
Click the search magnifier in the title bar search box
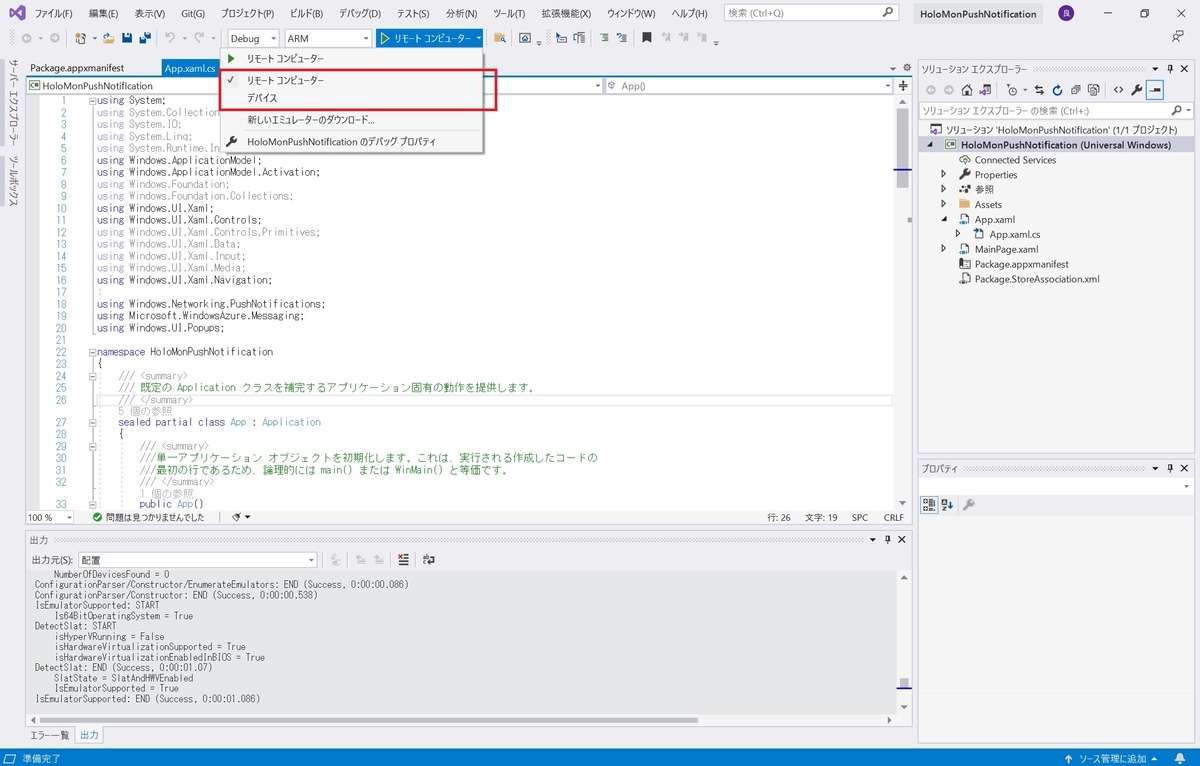888,13
